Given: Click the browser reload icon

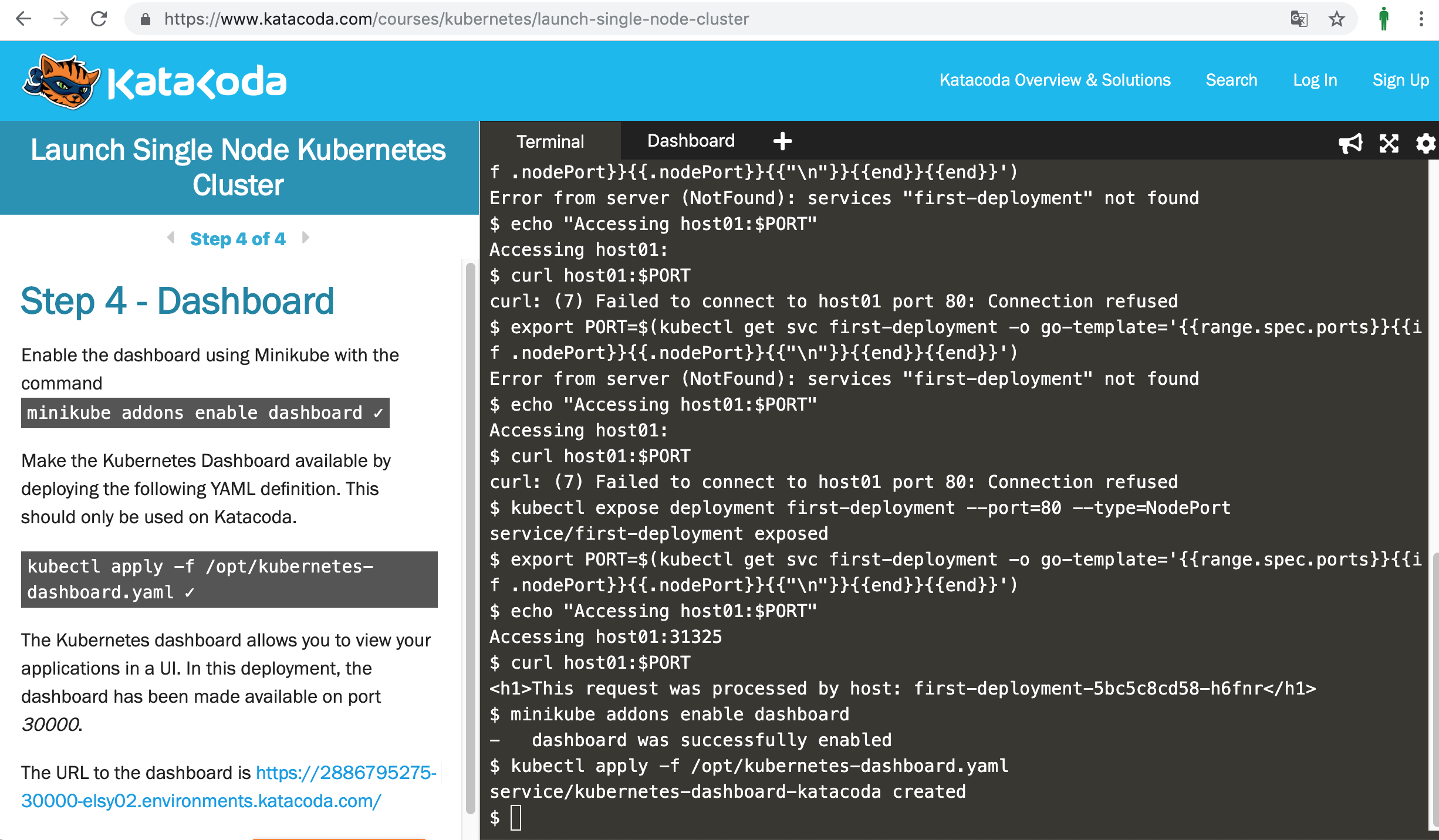Looking at the screenshot, I should [99, 19].
